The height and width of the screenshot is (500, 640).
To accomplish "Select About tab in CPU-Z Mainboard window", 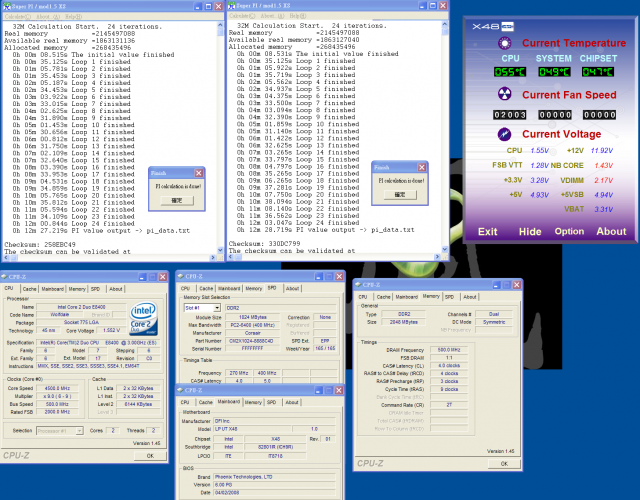I will pos(292,402).
